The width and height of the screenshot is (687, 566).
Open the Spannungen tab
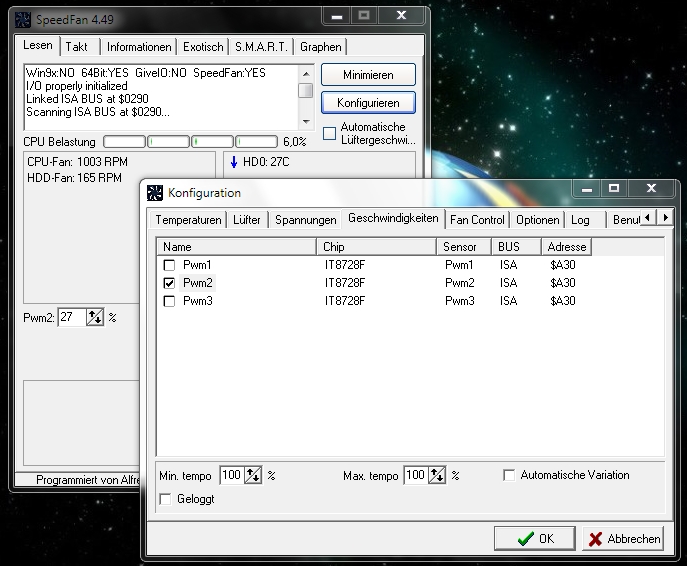(x=305, y=219)
